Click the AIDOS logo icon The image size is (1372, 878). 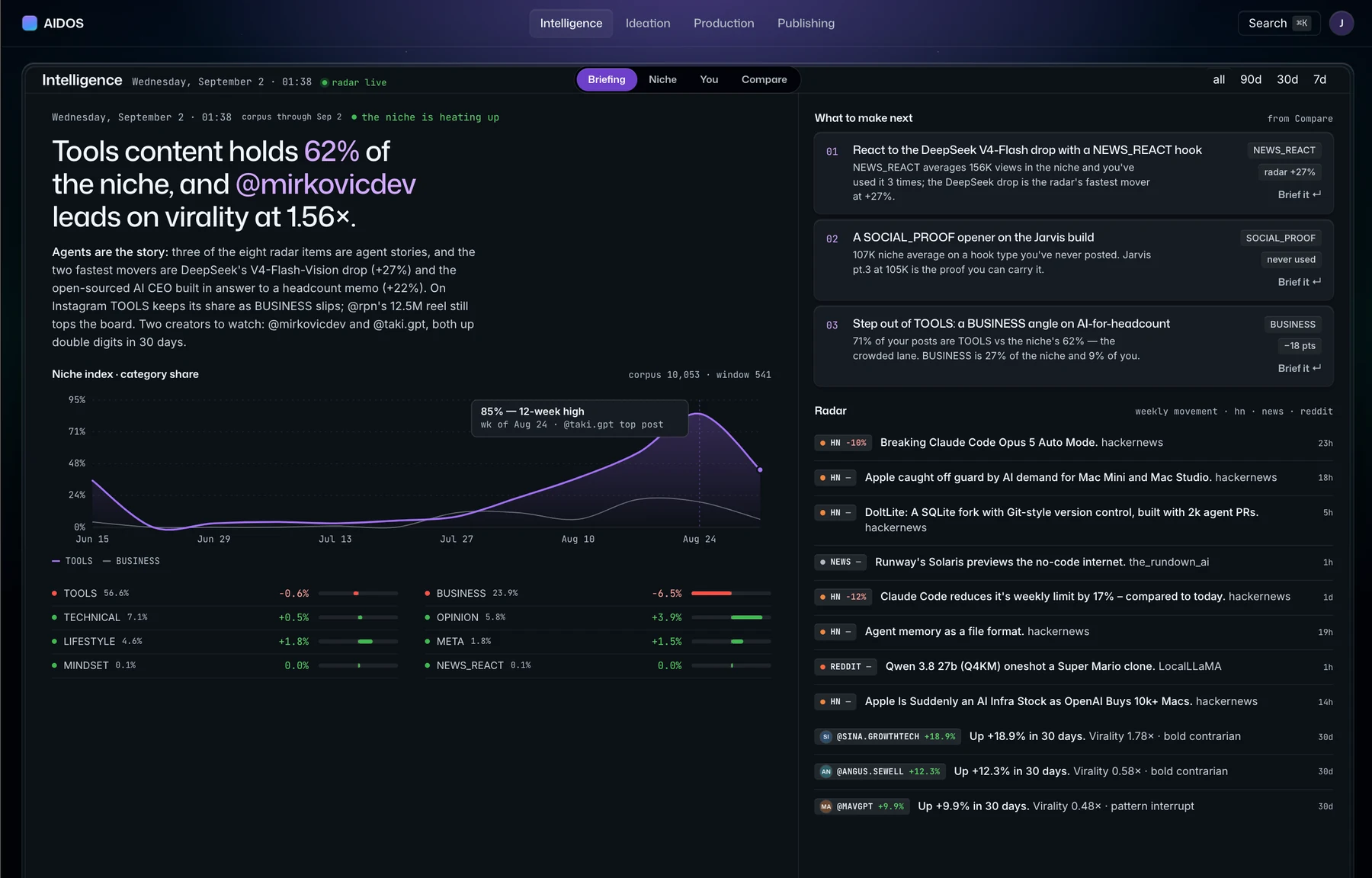30,23
